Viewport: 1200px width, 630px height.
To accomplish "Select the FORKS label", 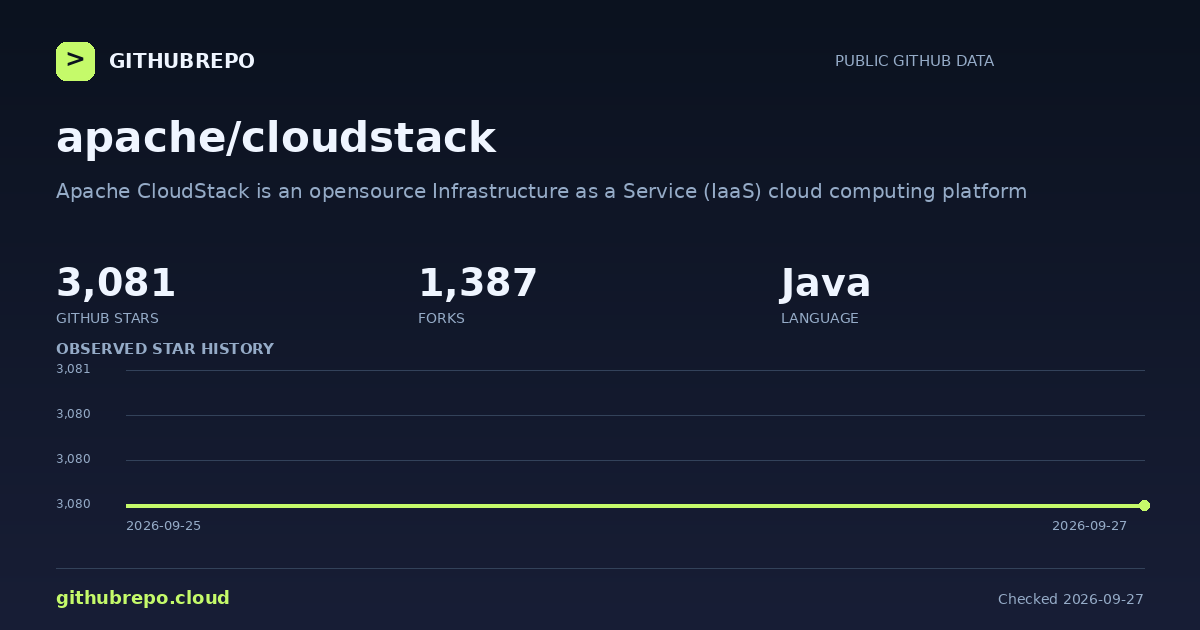I will point(441,318).
